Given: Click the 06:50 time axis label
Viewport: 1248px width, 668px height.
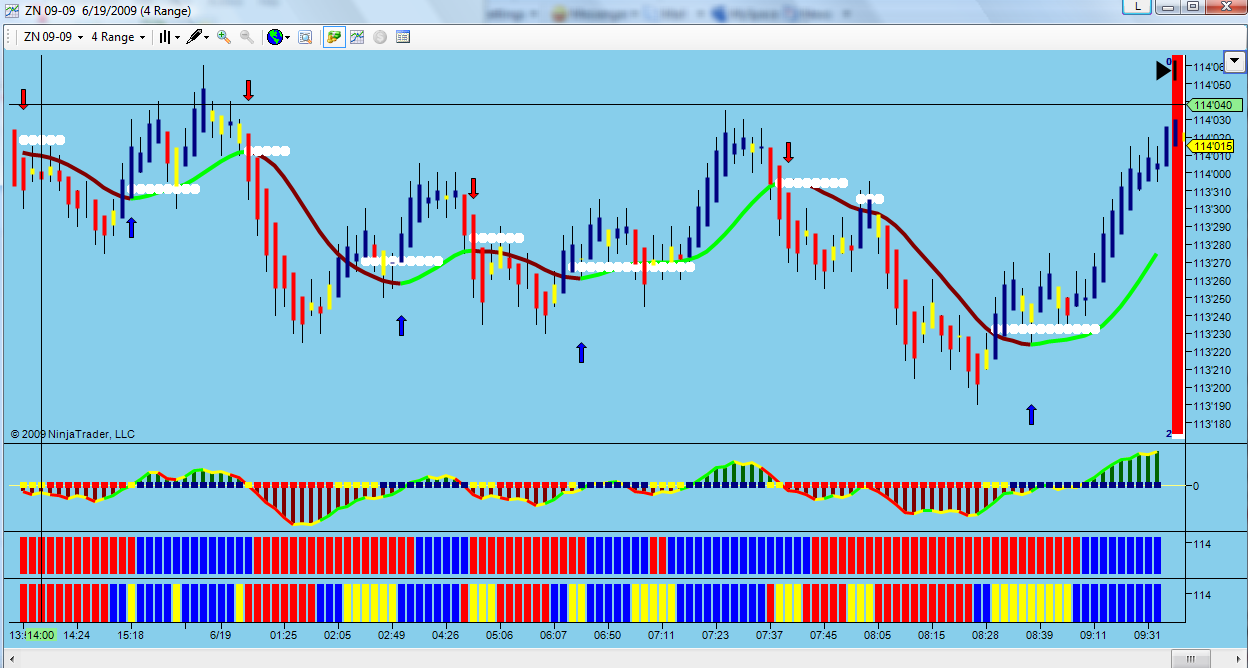Looking at the screenshot, I should pos(607,635).
